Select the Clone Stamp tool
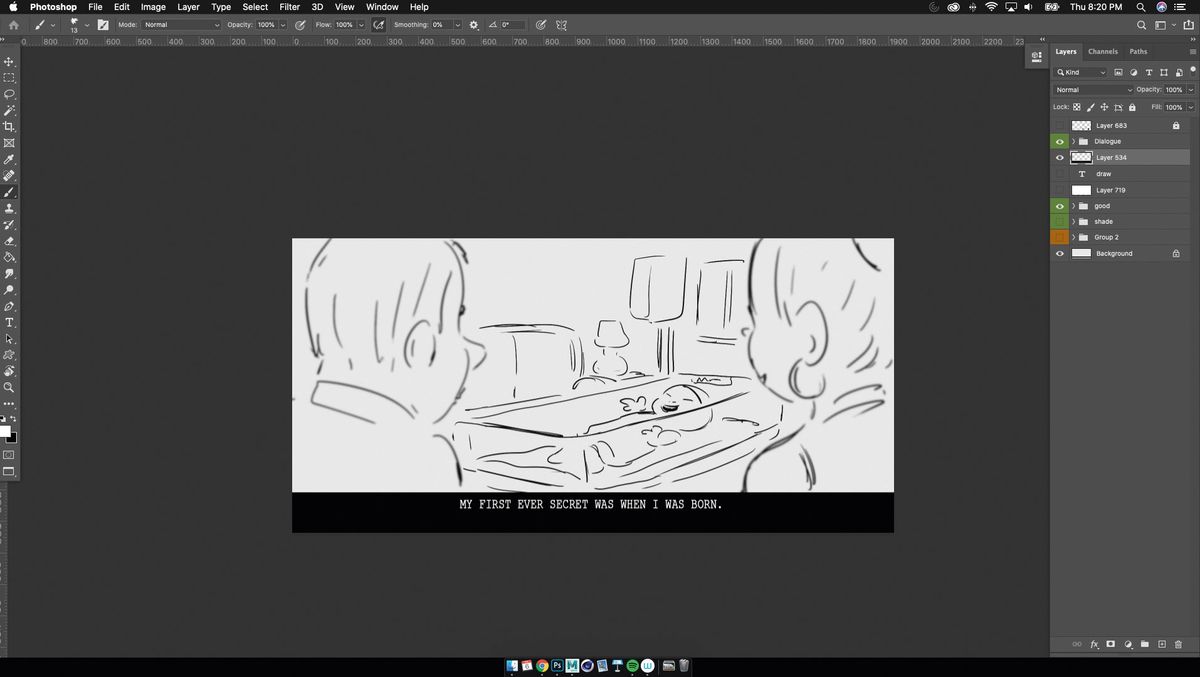 click(x=9, y=208)
